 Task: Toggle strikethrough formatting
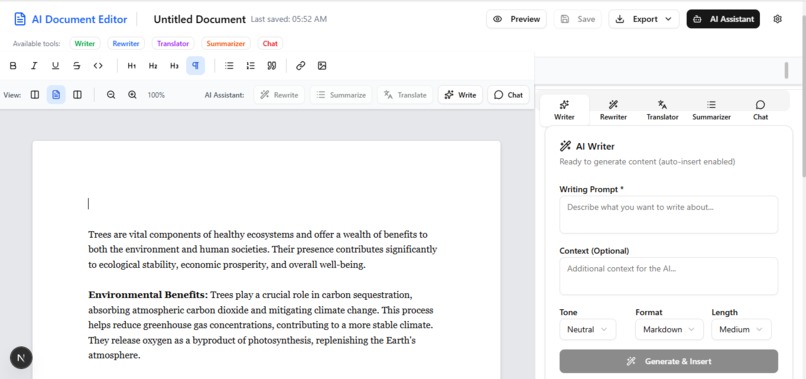pyautogui.click(x=77, y=66)
